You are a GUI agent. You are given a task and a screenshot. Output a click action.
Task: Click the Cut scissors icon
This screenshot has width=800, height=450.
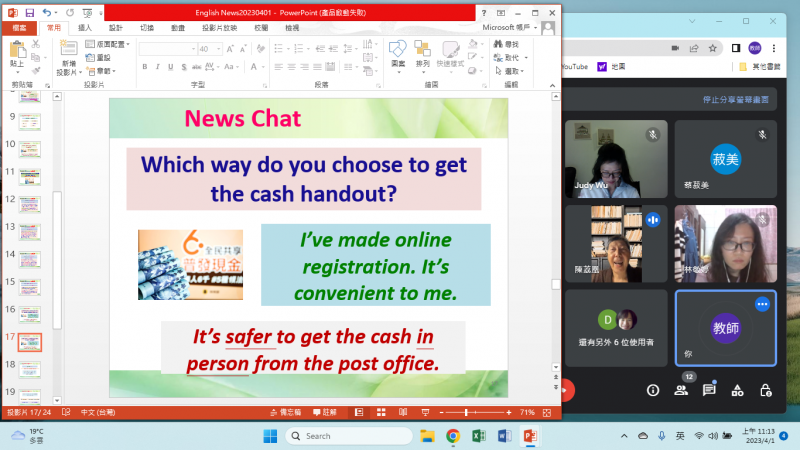coord(36,44)
